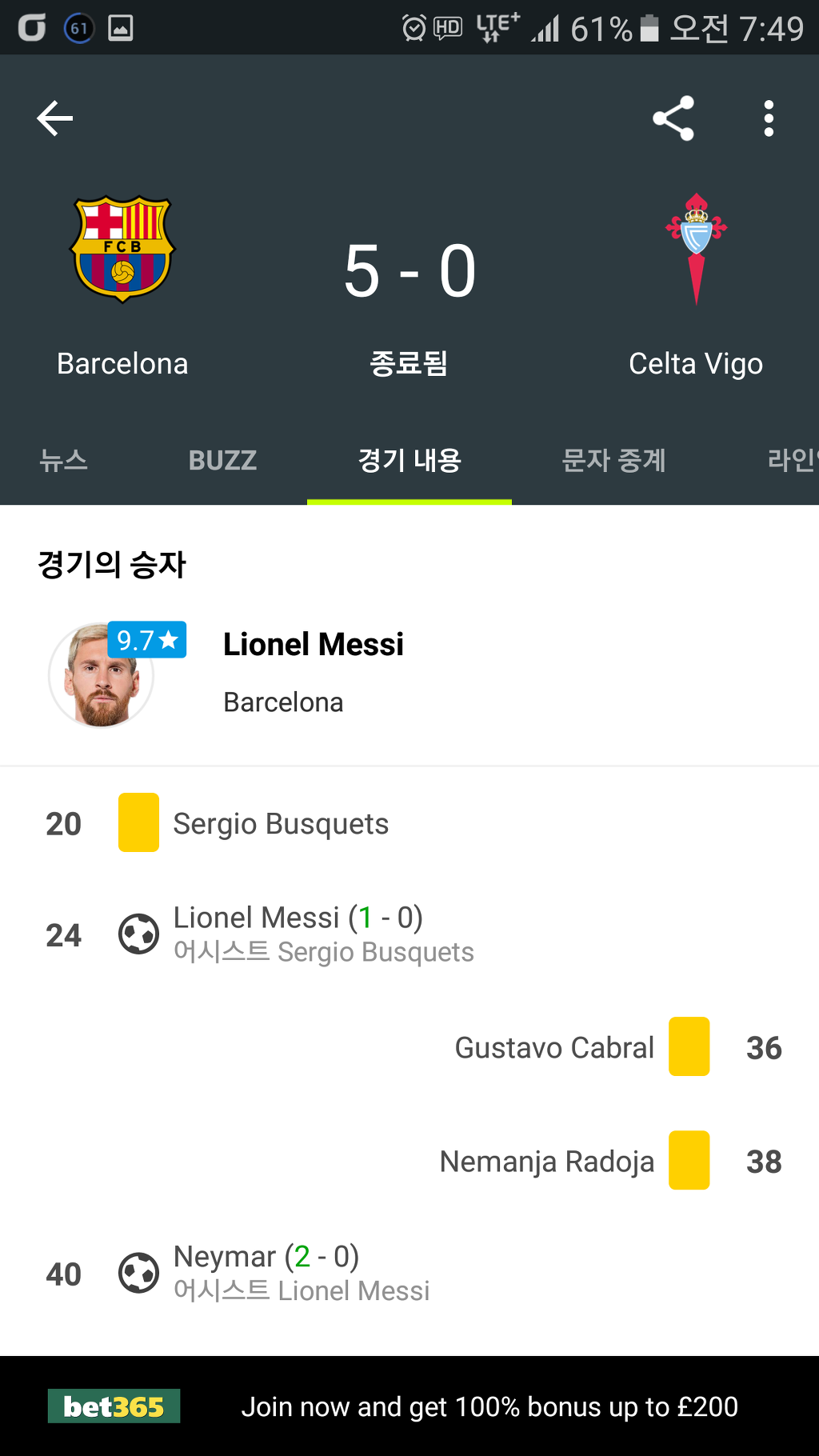Image resolution: width=819 pixels, height=1456 pixels.
Task: Switch to the BUZZ tab
Action: click(222, 461)
